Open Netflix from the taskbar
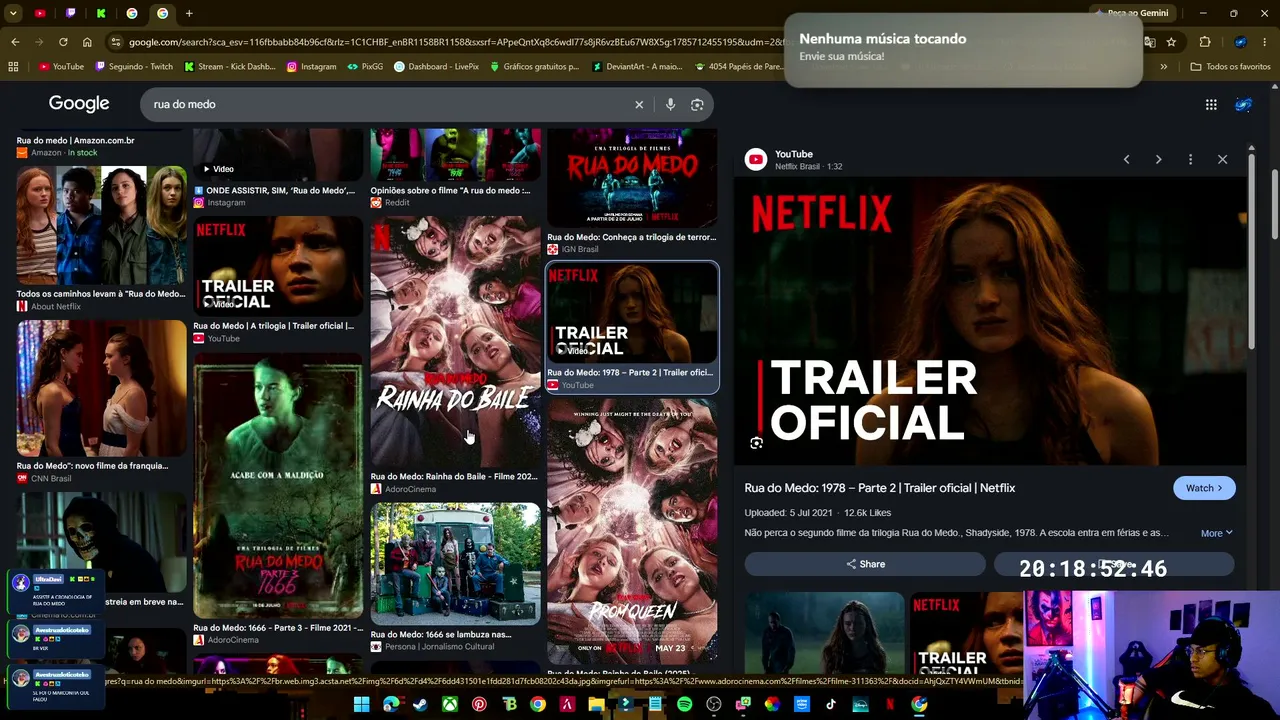This screenshot has height=720, width=1280. (889, 704)
